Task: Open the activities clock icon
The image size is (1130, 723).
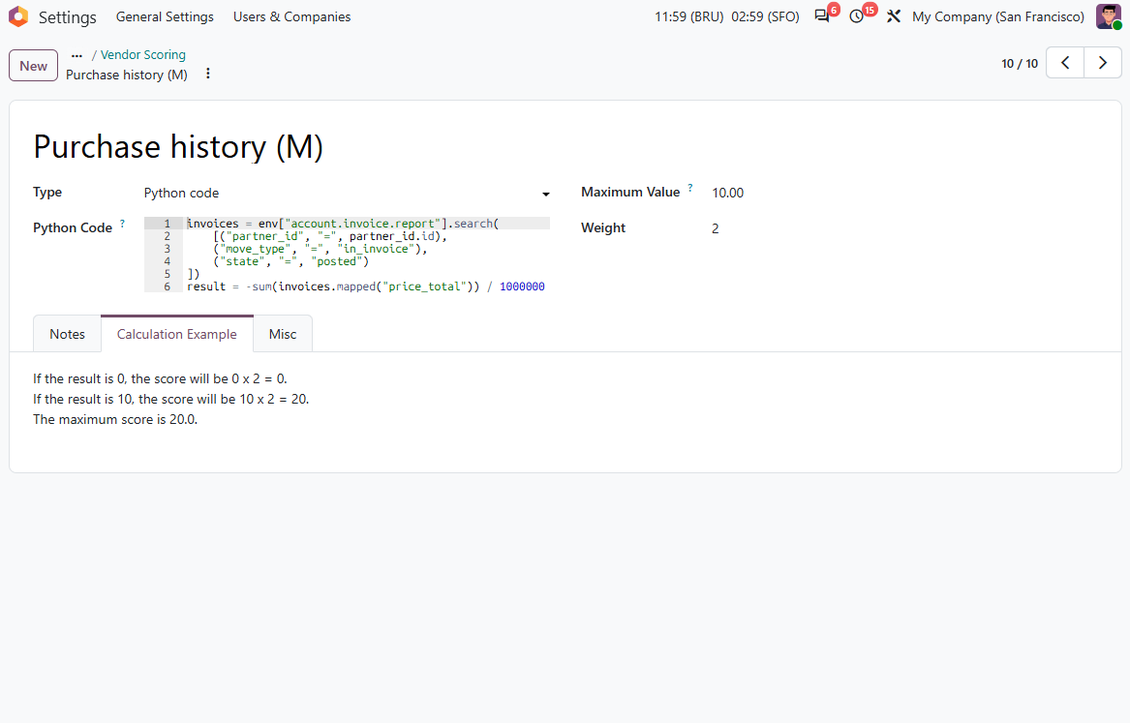Action: (856, 17)
